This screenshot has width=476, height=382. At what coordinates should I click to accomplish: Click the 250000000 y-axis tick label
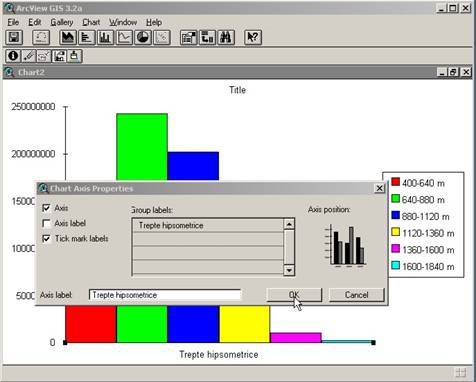coord(33,107)
